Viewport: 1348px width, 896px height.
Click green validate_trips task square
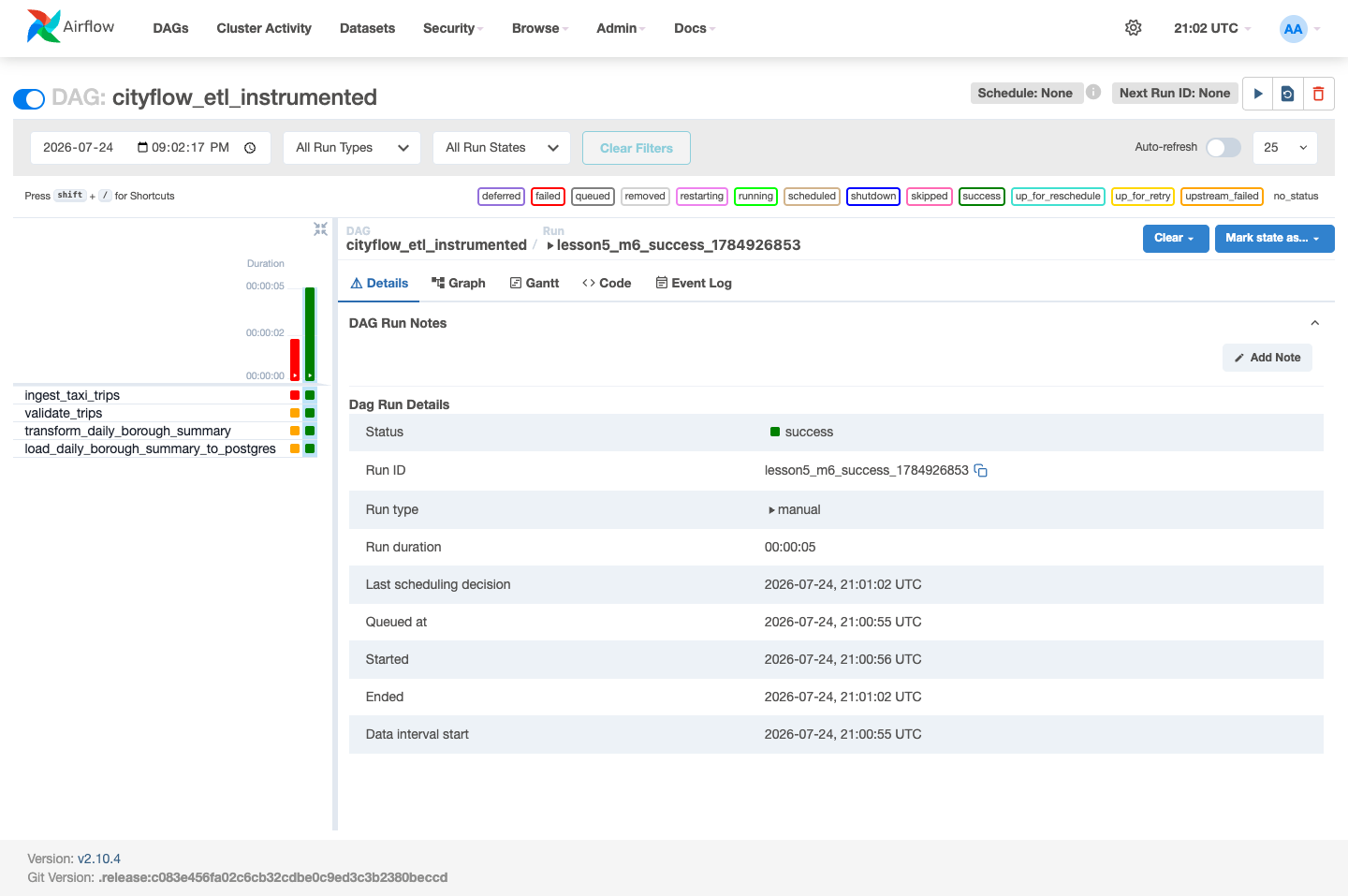tap(310, 413)
